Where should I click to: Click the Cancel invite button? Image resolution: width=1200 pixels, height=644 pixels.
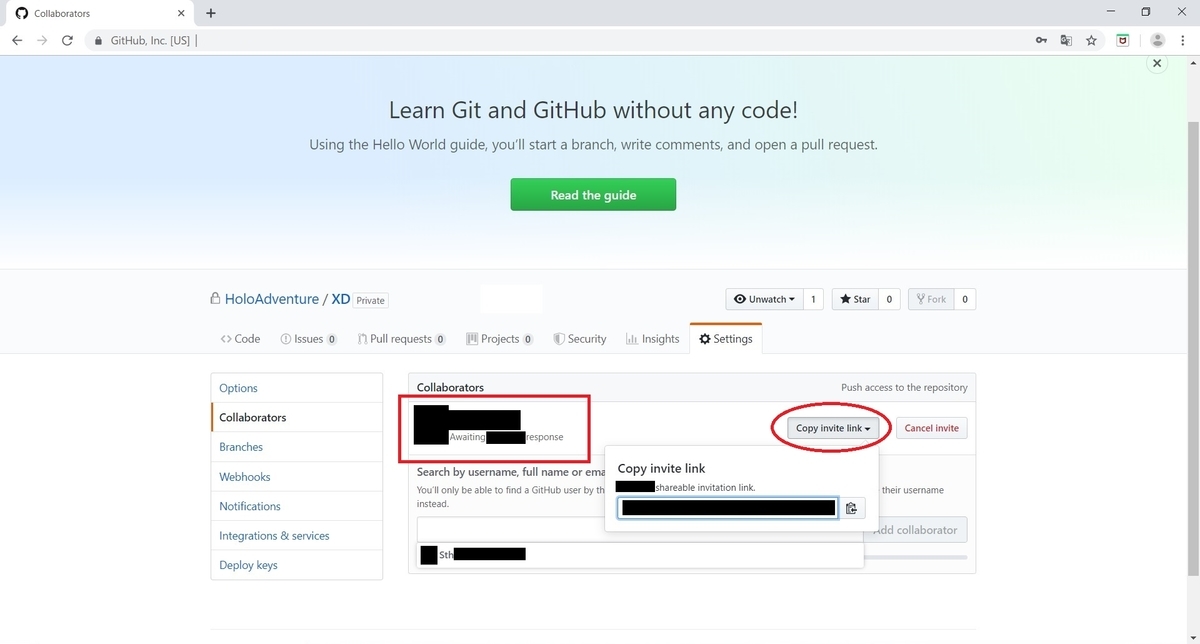931,428
